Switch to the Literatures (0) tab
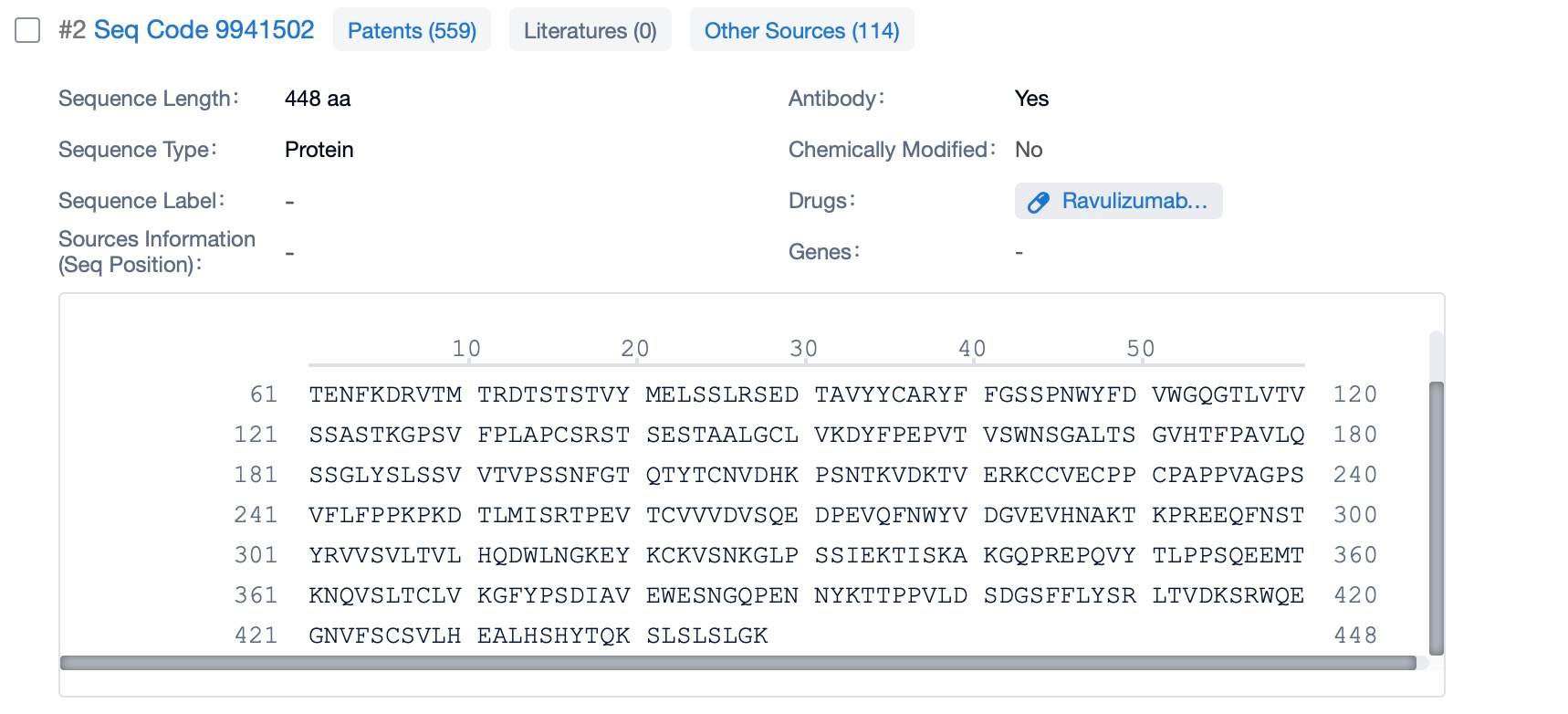1568x714 pixels. [590, 30]
